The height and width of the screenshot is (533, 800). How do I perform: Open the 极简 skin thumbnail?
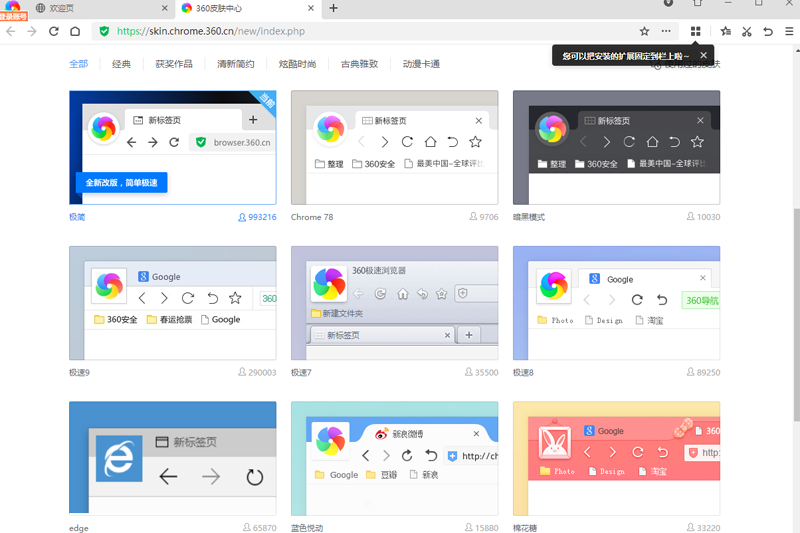pyautogui.click(x=173, y=147)
